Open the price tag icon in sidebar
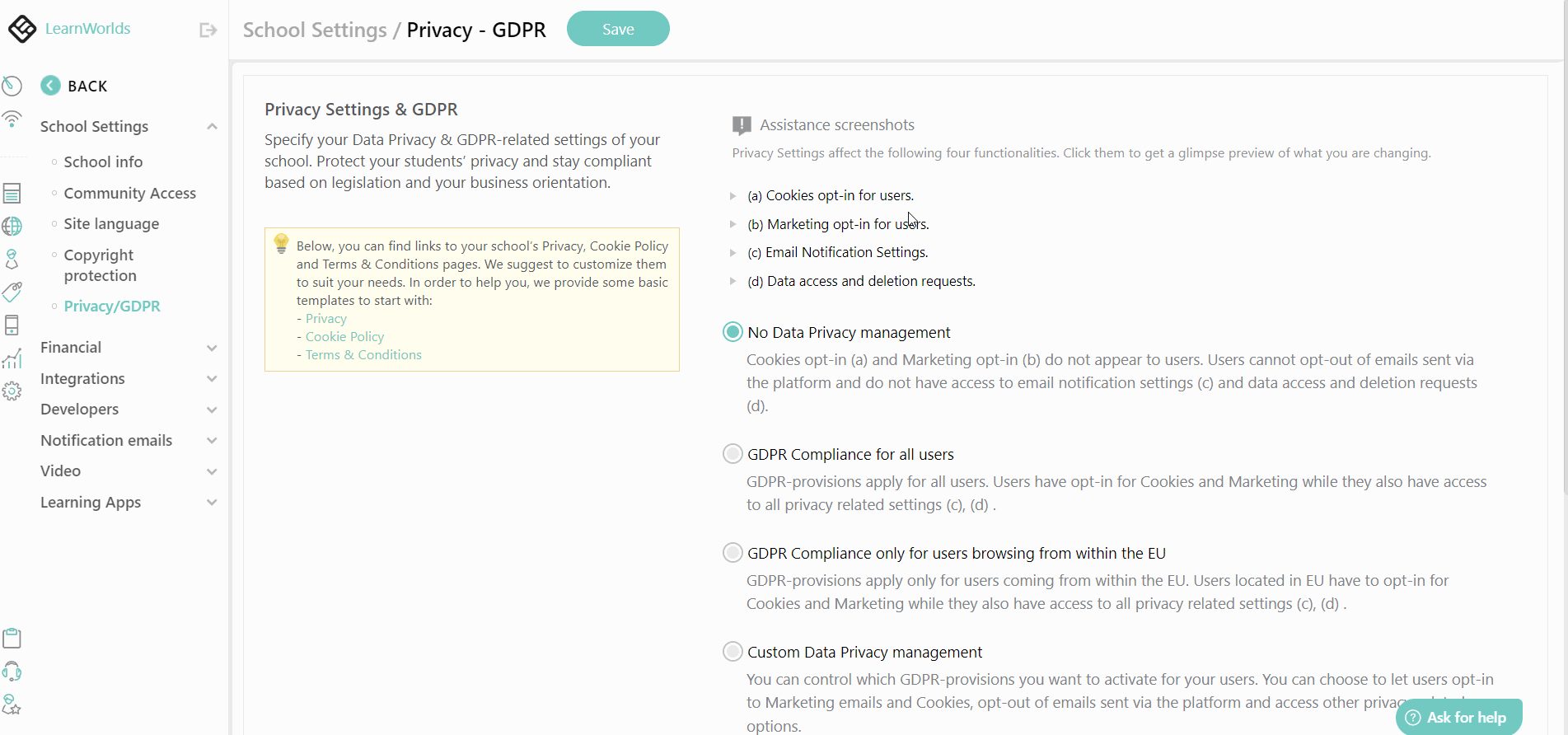Image resolution: width=1568 pixels, height=735 pixels. click(12, 292)
